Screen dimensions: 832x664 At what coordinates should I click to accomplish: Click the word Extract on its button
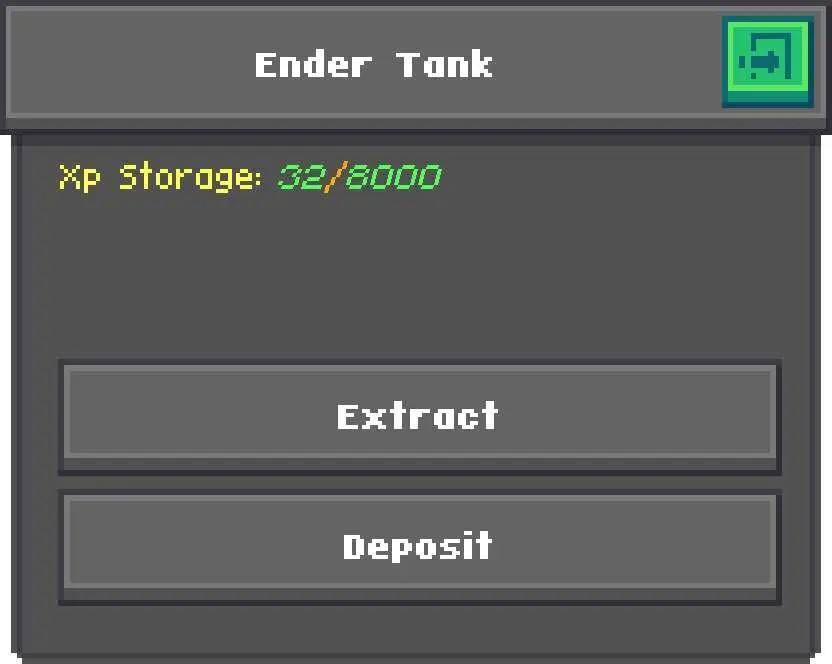(x=418, y=416)
